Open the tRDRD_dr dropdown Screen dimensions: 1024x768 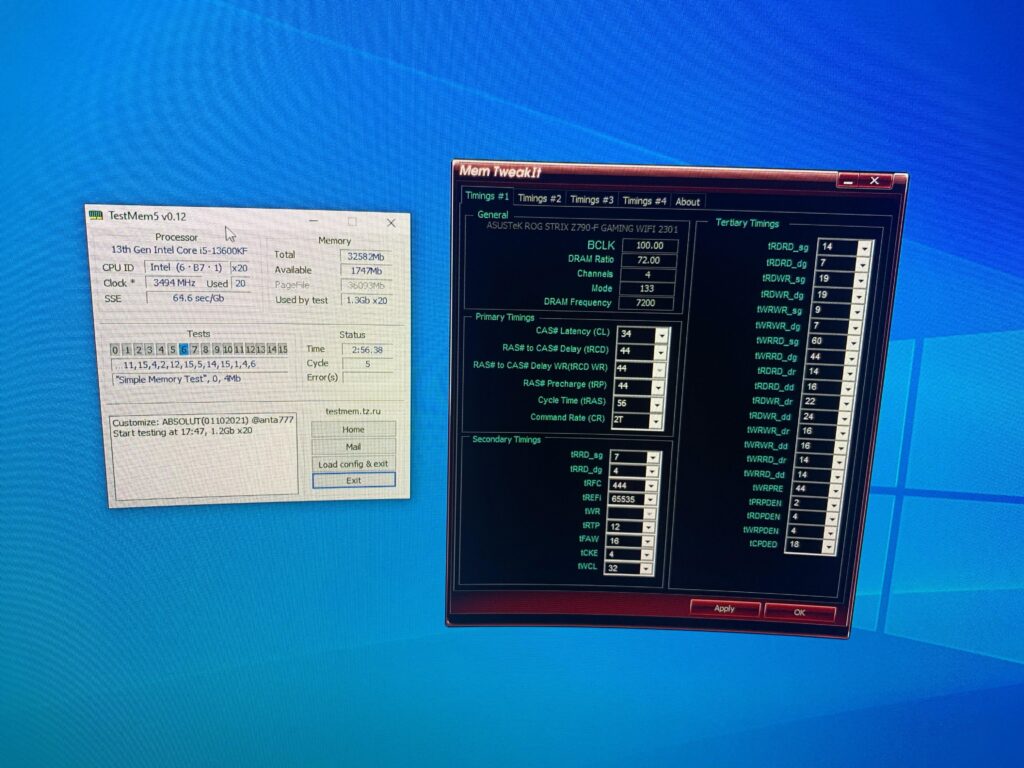849,372
